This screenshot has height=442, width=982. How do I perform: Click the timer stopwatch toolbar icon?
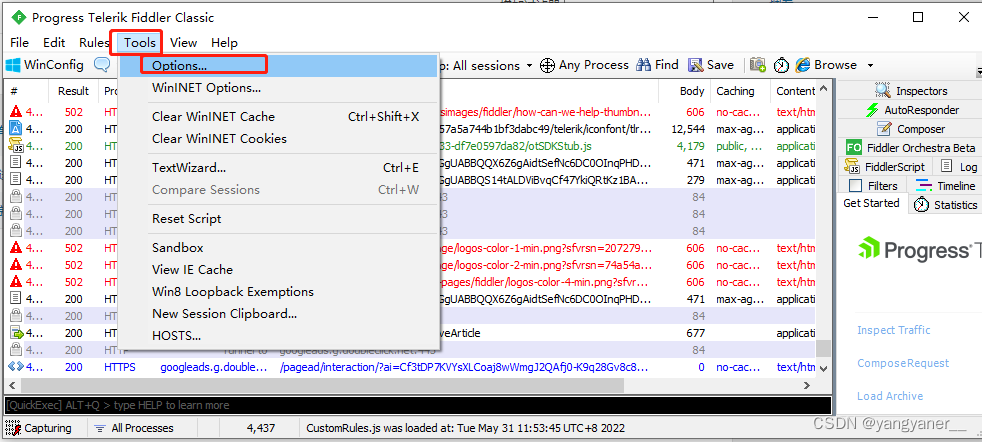[x=781, y=65]
